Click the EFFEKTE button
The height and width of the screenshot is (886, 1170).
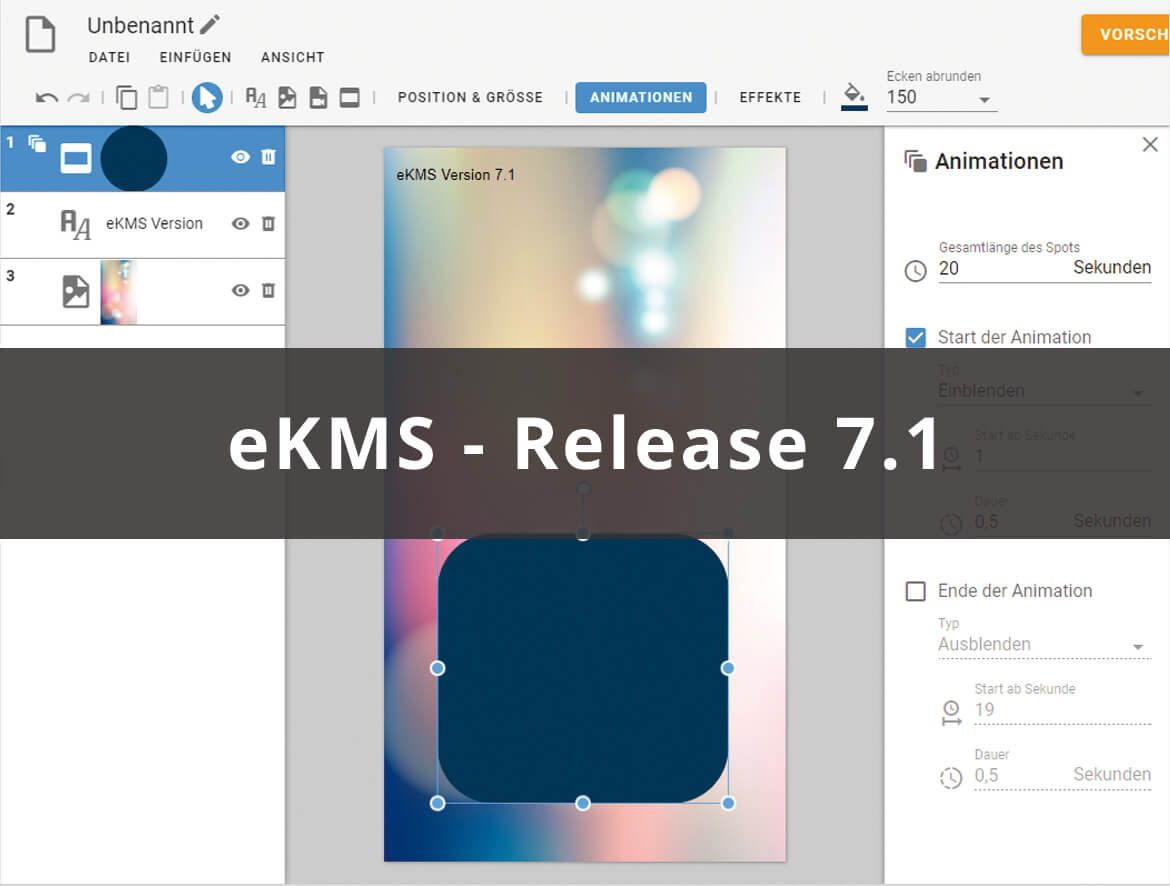[770, 97]
